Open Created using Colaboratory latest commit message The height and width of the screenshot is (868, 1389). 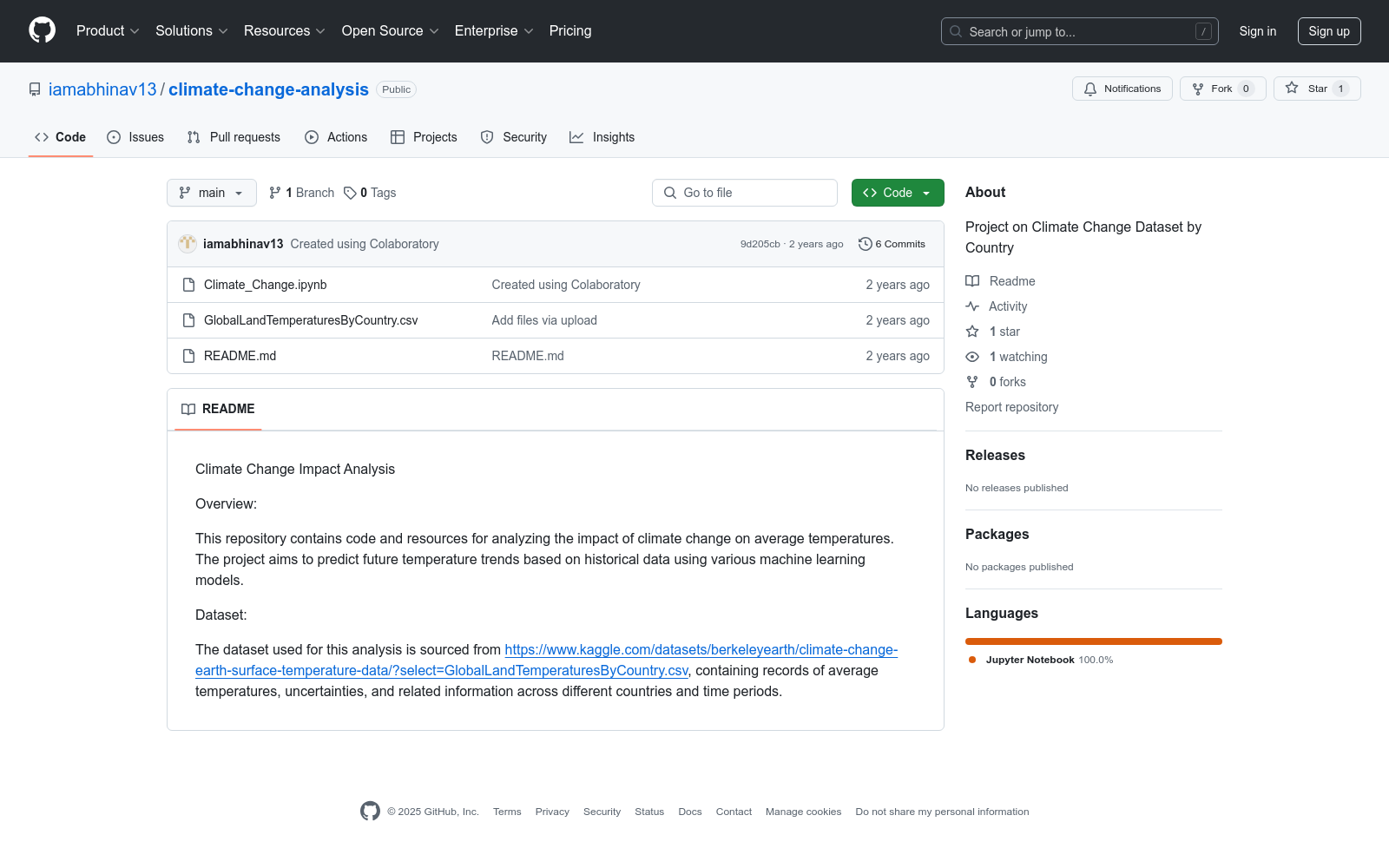[x=365, y=244]
